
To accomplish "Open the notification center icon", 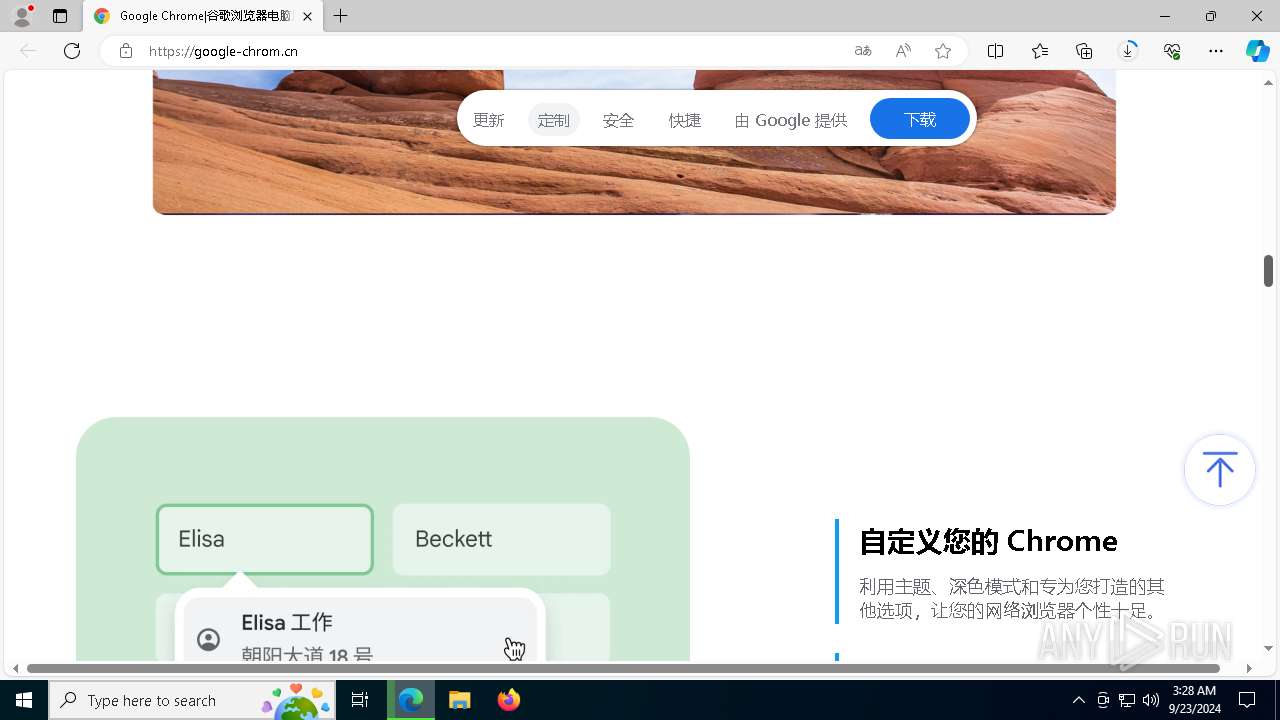I will click(1247, 700).
